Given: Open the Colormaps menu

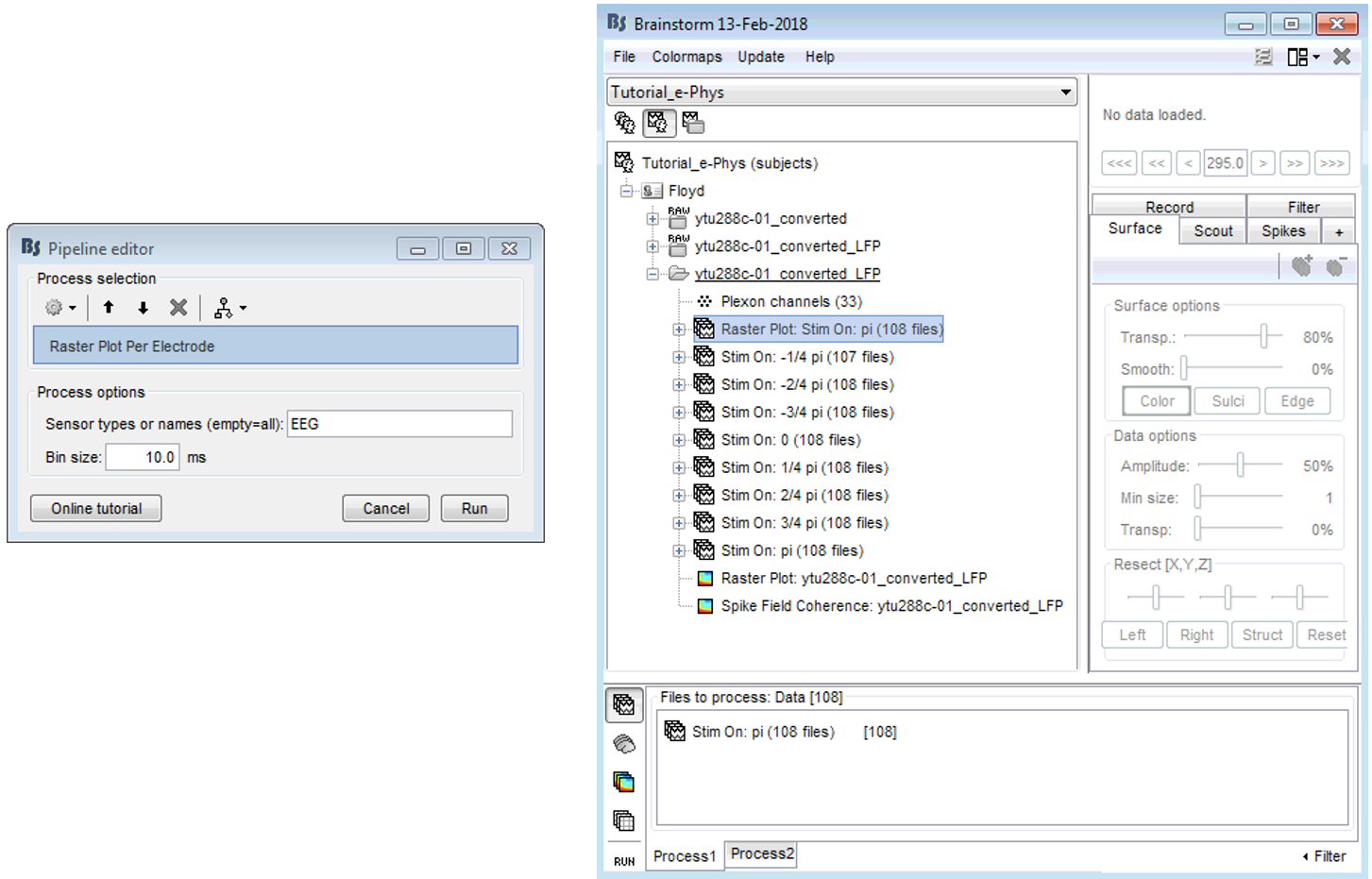Looking at the screenshot, I should pyautogui.click(x=686, y=57).
